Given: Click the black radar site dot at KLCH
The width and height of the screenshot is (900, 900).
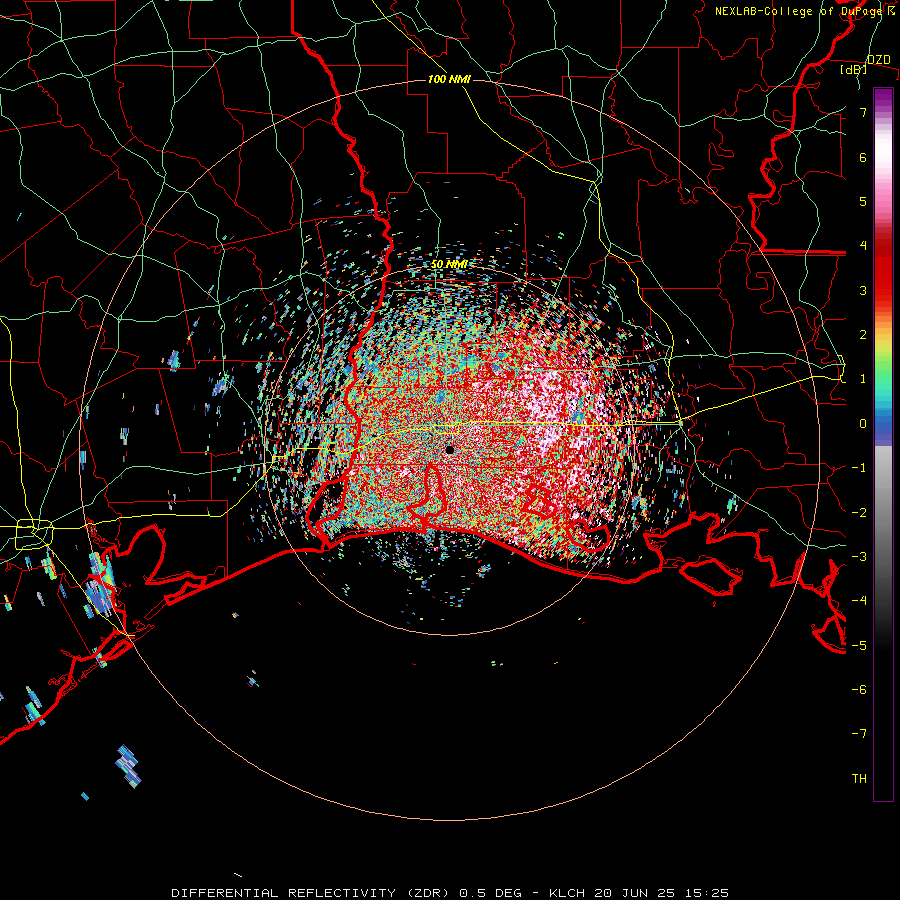Looking at the screenshot, I should point(449,449).
